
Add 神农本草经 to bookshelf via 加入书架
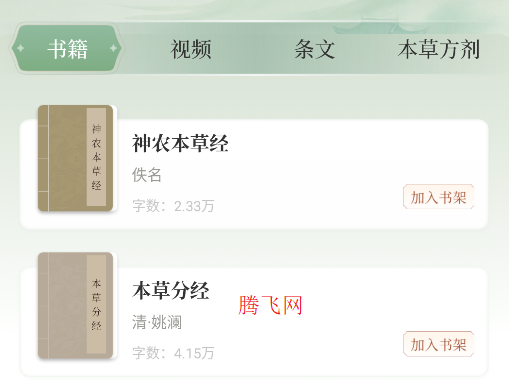(x=438, y=197)
